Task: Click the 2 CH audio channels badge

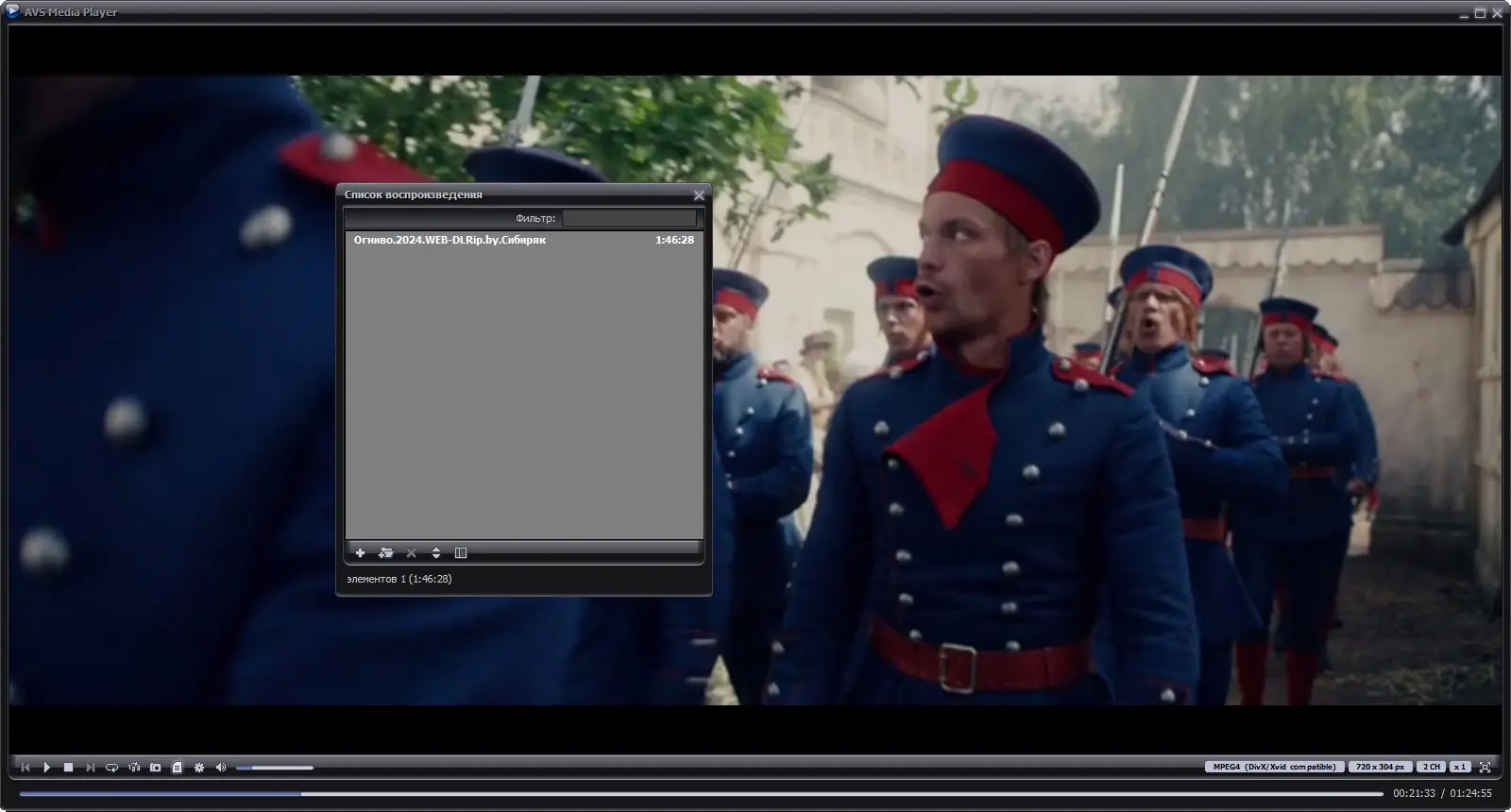Action: pyautogui.click(x=1432, y=767)
